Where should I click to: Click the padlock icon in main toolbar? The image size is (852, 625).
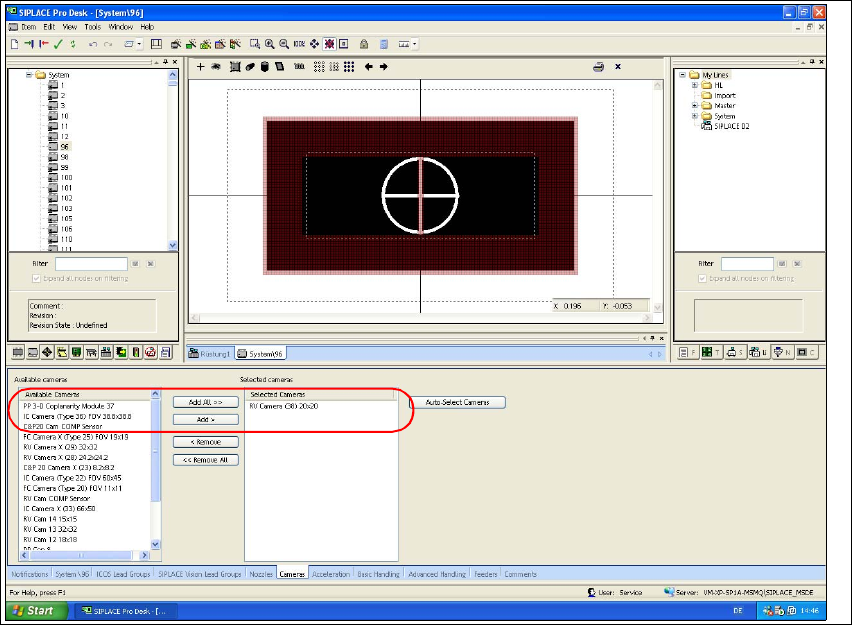[x=364, y=45]
